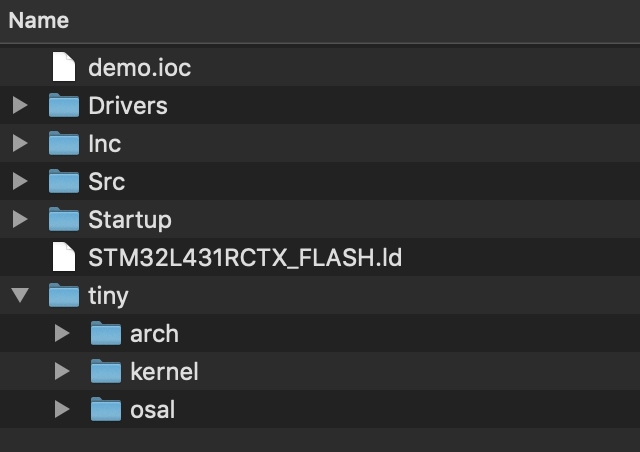
Task: Select the STM32L431RCTX_FLASH.ld filename row
Action: pos(245,258)
